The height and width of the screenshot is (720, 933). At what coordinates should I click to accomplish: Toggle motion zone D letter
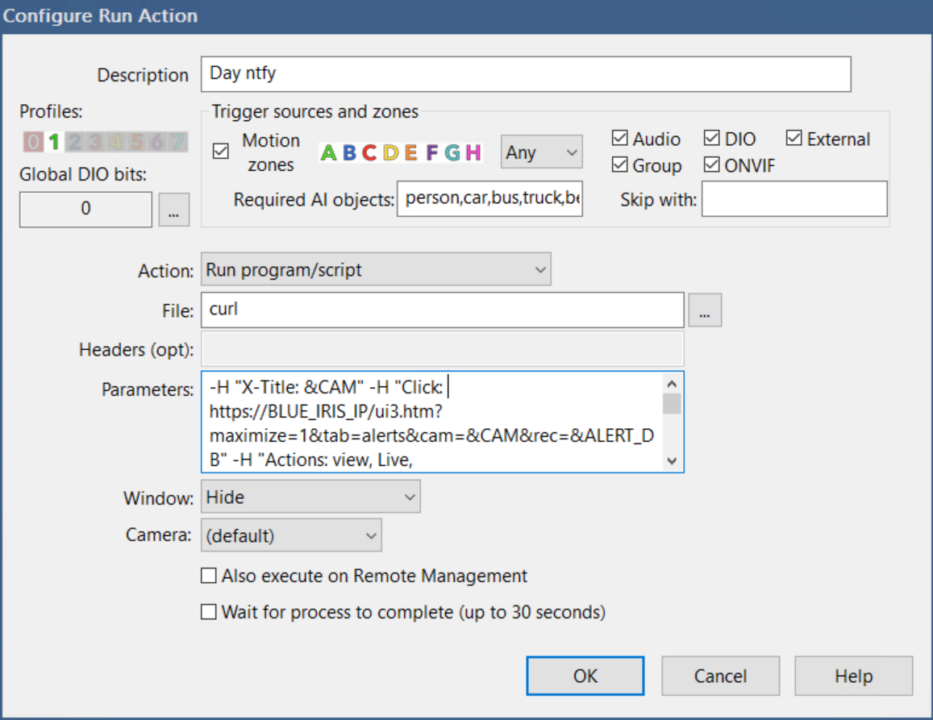[390, 152]
